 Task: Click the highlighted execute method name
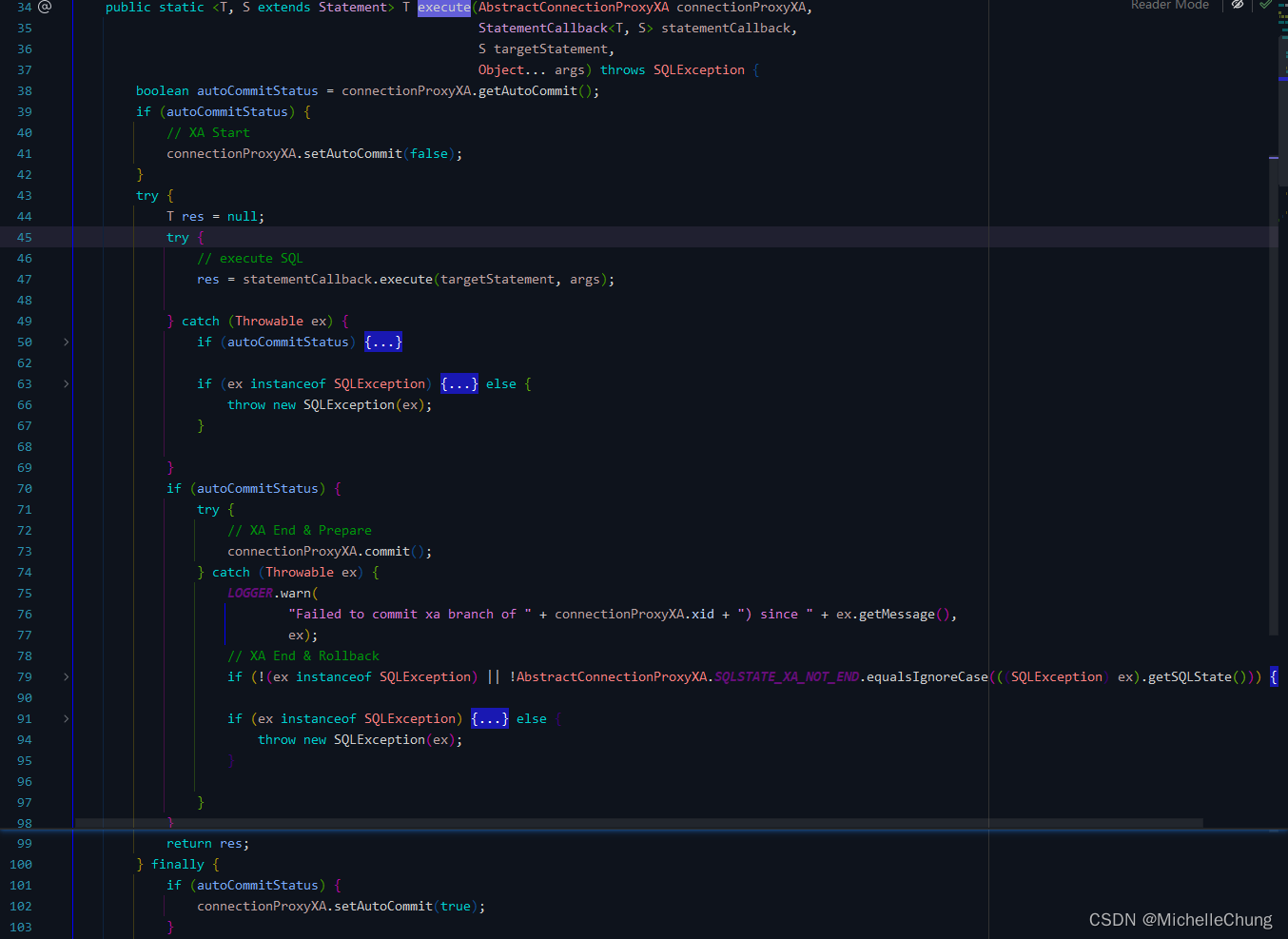pyautogui.click(x=444, y=7)
